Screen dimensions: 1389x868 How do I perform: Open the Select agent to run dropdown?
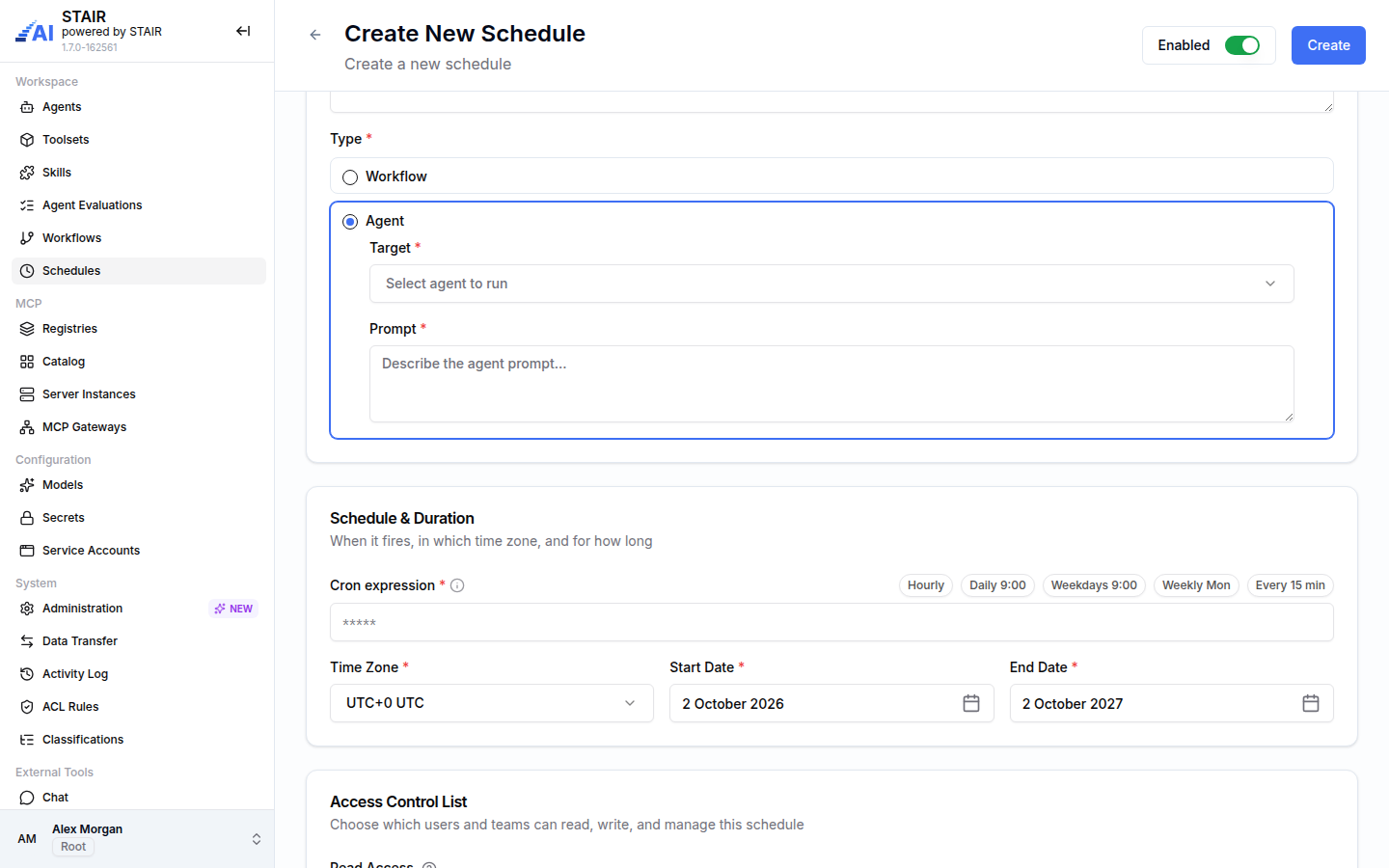[x=831, y=284]
